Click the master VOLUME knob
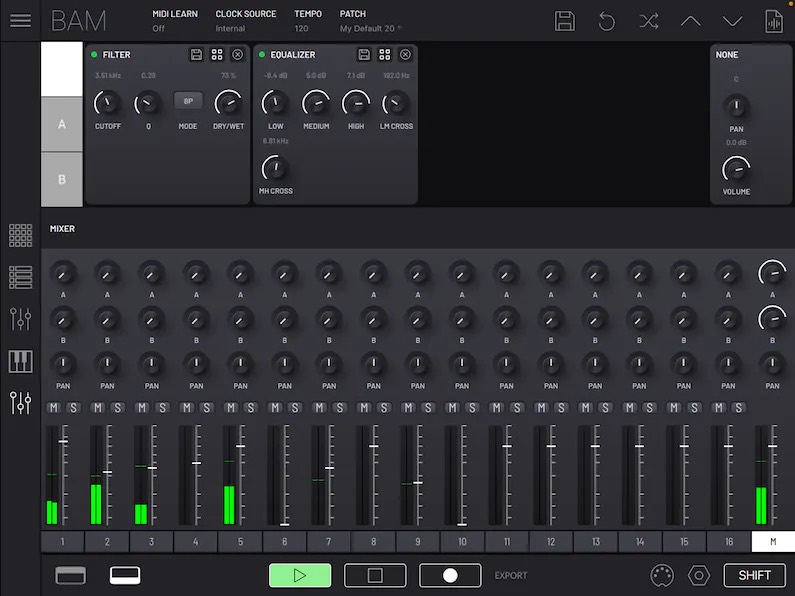Screen dimensions: 795x596 (x=736, y=169)
